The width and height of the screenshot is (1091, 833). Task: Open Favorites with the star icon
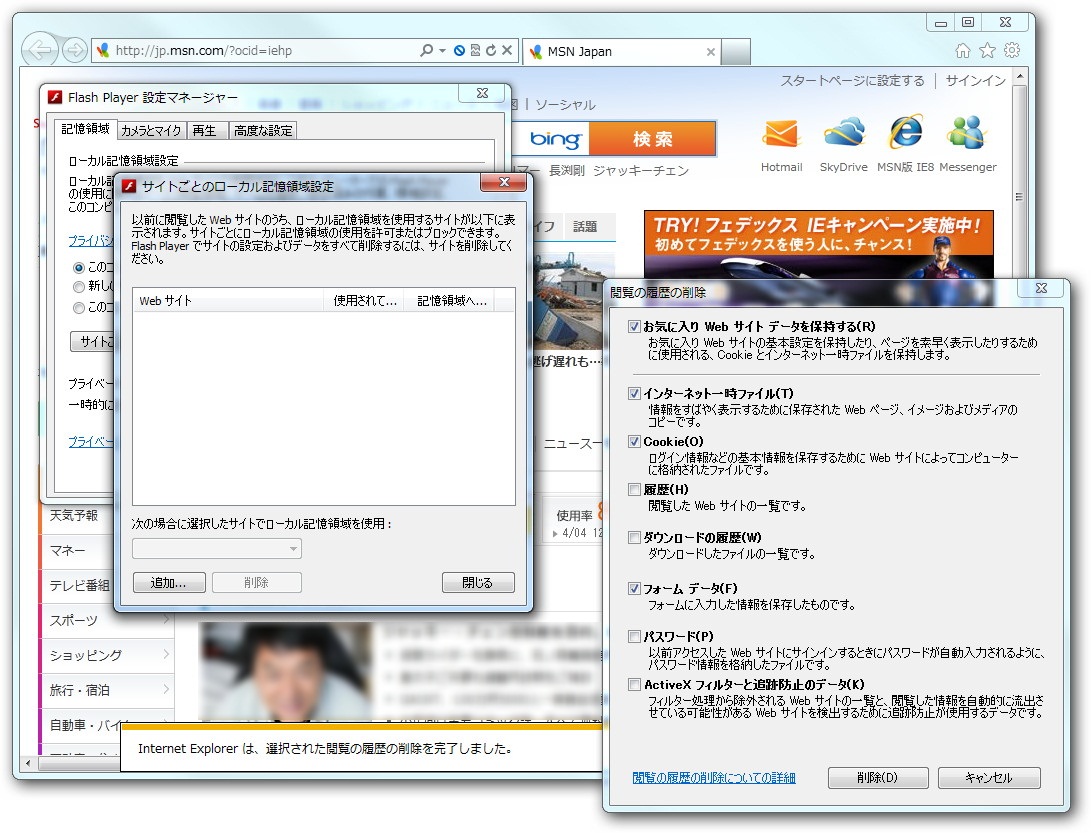[x=986, y=50]
